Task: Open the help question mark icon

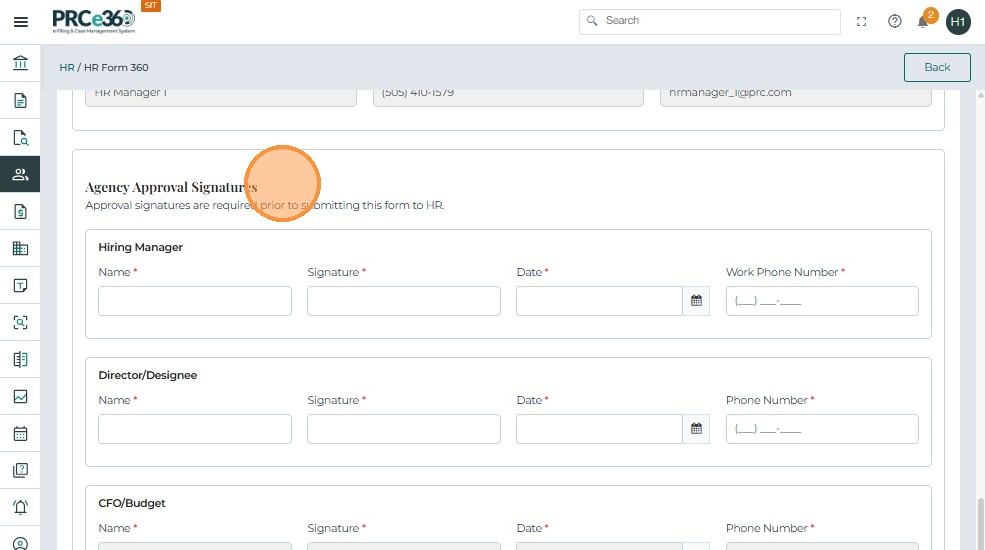Action: click(x=895, y=21)
